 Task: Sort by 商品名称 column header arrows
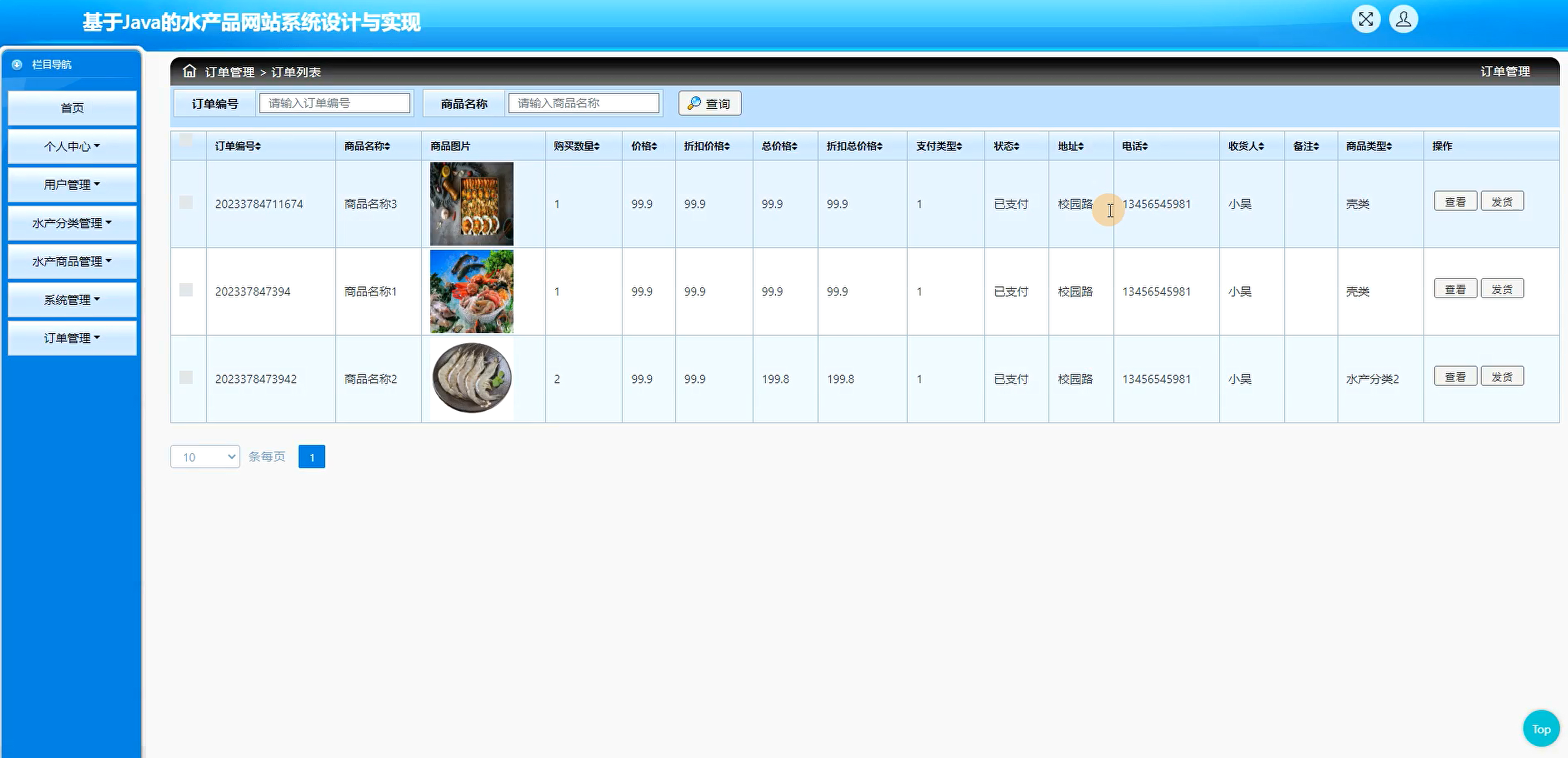pyautogui.click(x=387, y=146)
